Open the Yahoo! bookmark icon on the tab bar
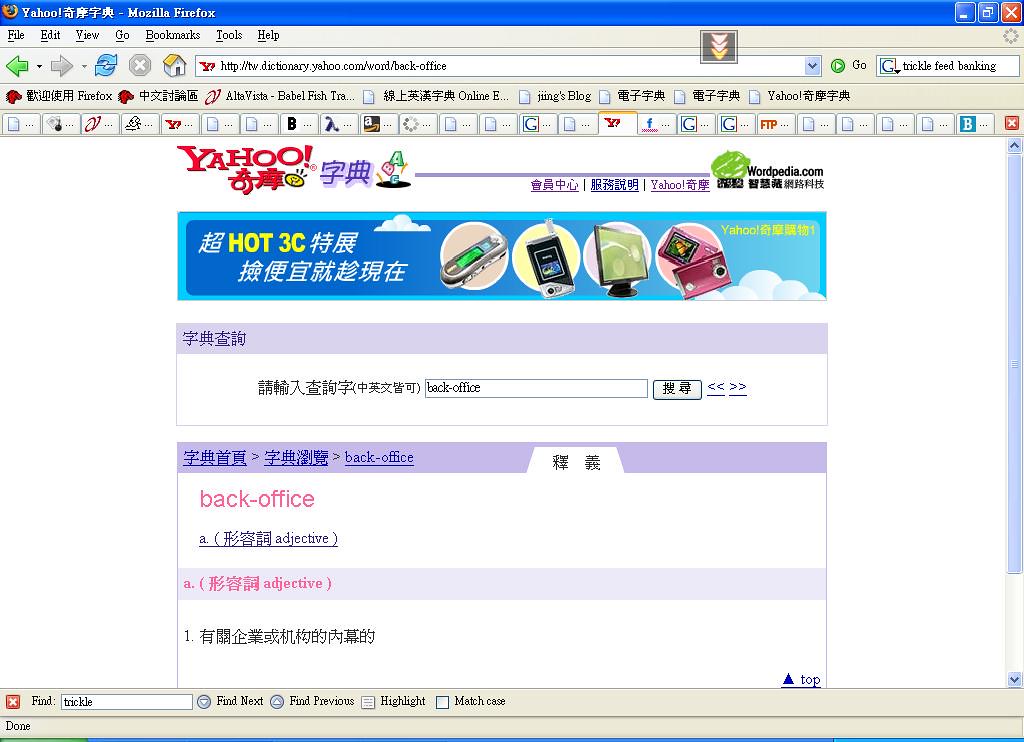Viewport: 1024px width, 742px height. coord(615,121)
